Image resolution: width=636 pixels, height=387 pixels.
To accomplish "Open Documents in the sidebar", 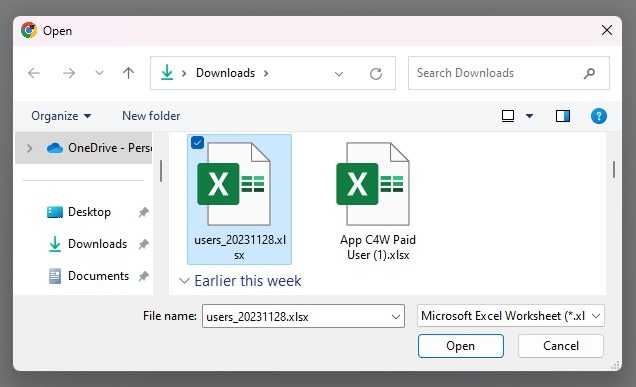I will [98, 276].
